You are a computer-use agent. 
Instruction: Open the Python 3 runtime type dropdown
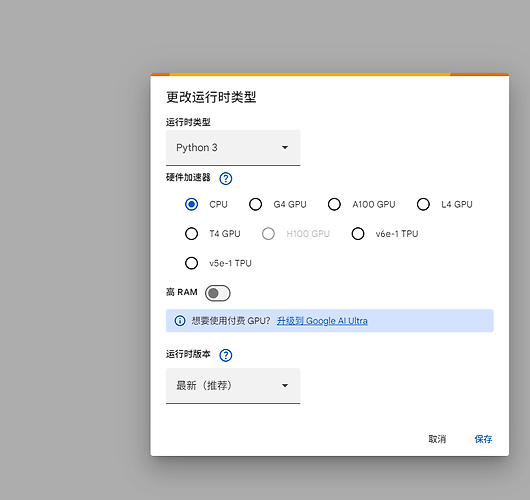click(x=233, y=148)
